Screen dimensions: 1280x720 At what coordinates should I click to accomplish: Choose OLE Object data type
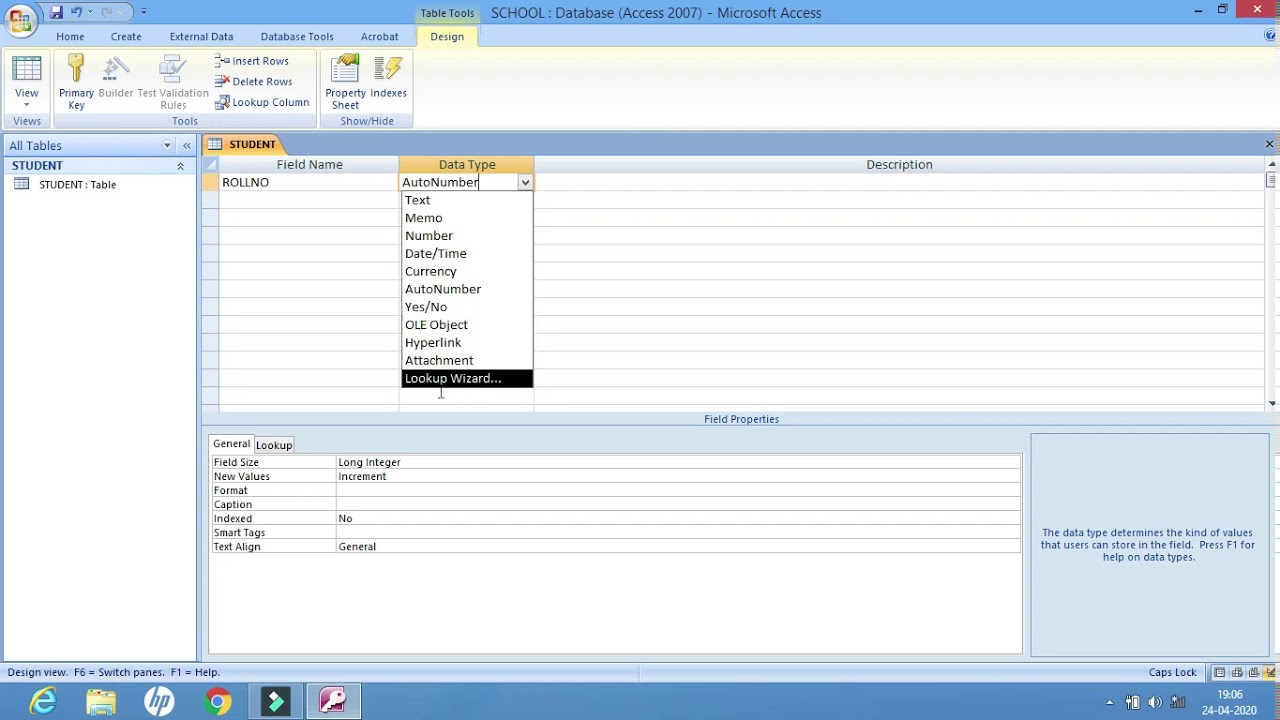pos(467,325)
